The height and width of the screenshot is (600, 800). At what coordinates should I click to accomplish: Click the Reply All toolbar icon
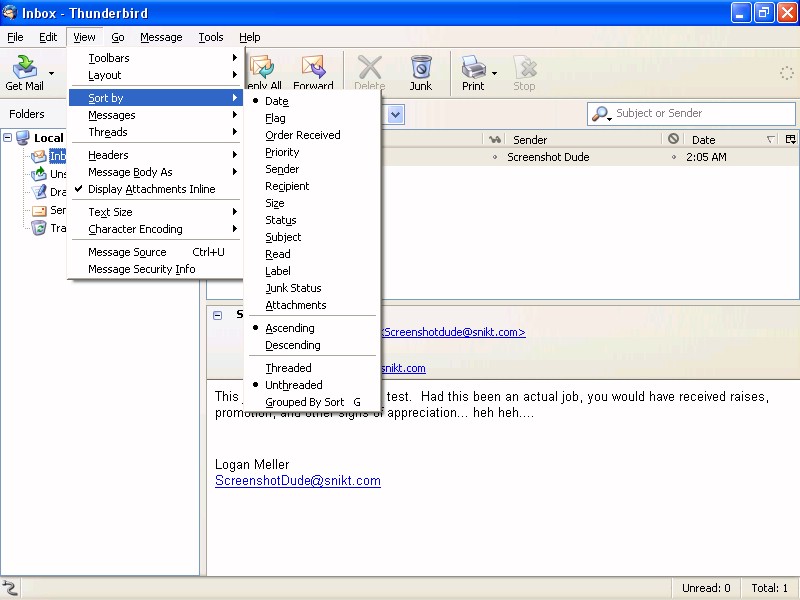pos(261,66)
